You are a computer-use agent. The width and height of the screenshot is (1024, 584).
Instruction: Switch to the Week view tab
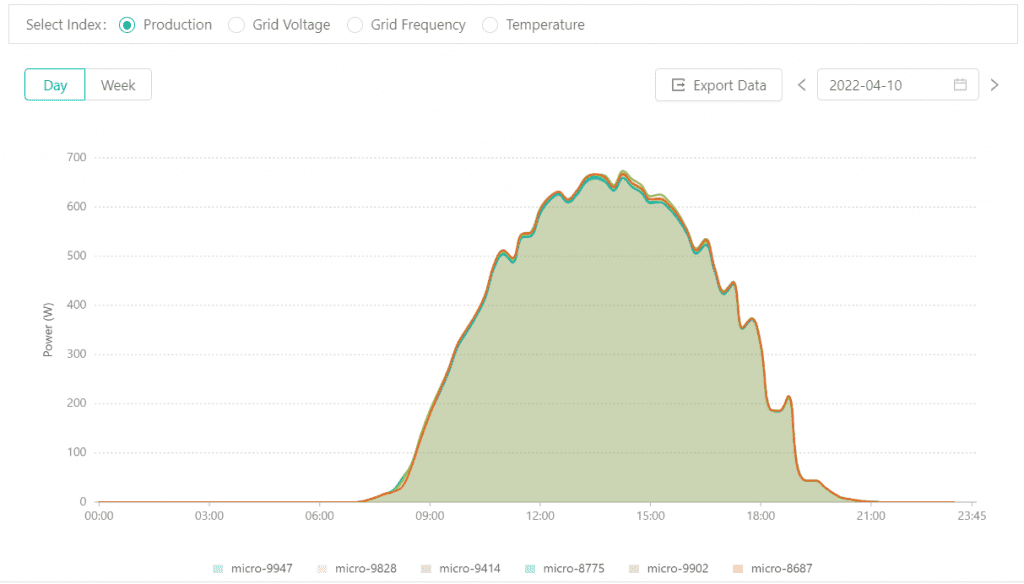coord(118,85)
